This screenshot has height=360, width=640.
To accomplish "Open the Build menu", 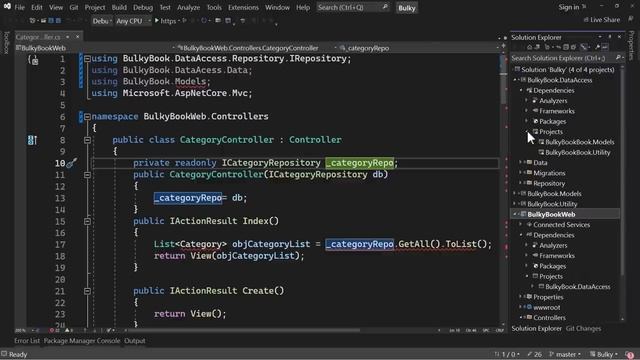I will pos(119,7).
